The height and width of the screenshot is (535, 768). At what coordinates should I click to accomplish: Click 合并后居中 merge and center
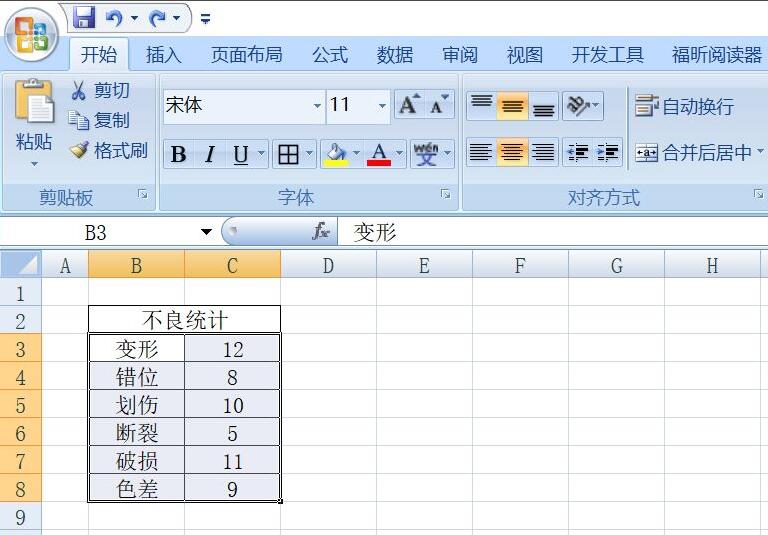tap(693, 153)
